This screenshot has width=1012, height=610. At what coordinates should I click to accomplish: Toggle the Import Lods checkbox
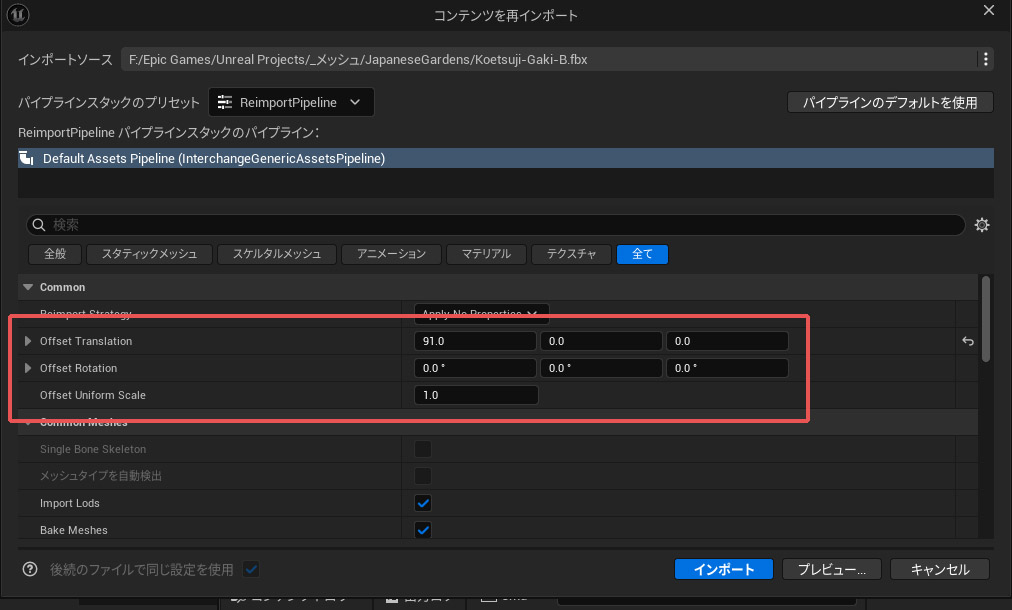[x=423, y=503]
